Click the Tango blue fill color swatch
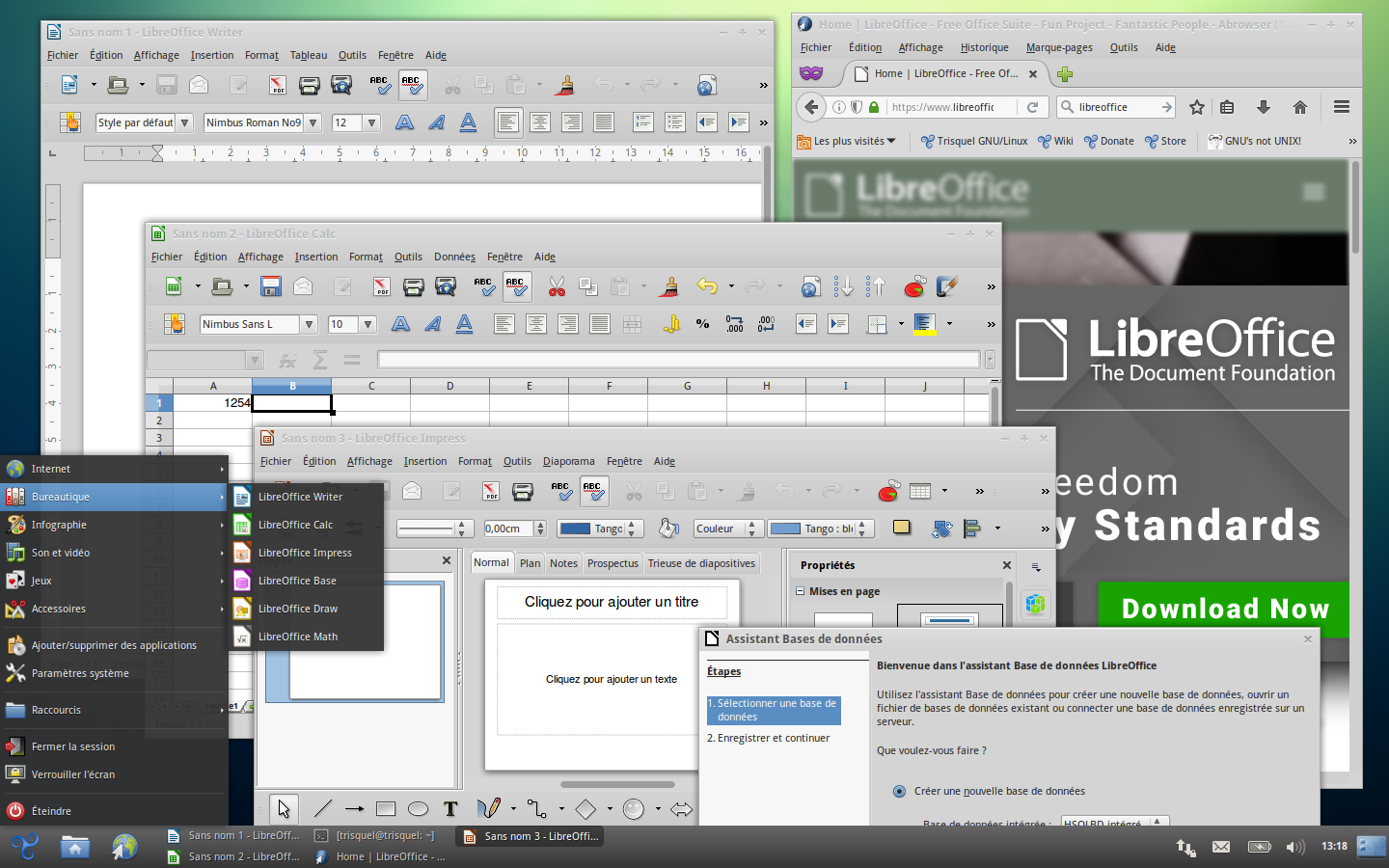Image resolution: width=1389 pixels, height=868 pixels. (785, 529)
